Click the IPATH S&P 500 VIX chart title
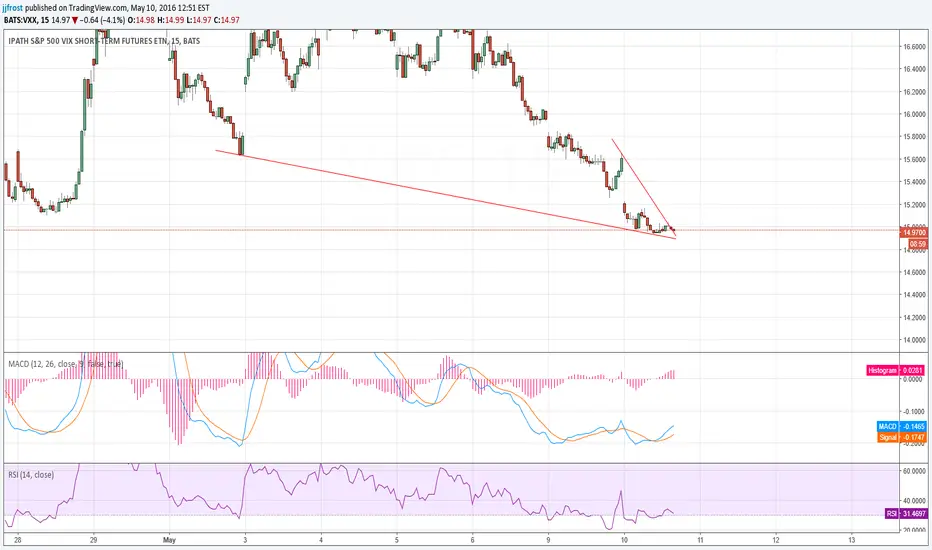The image size is (932, 550). click(104, 41)
